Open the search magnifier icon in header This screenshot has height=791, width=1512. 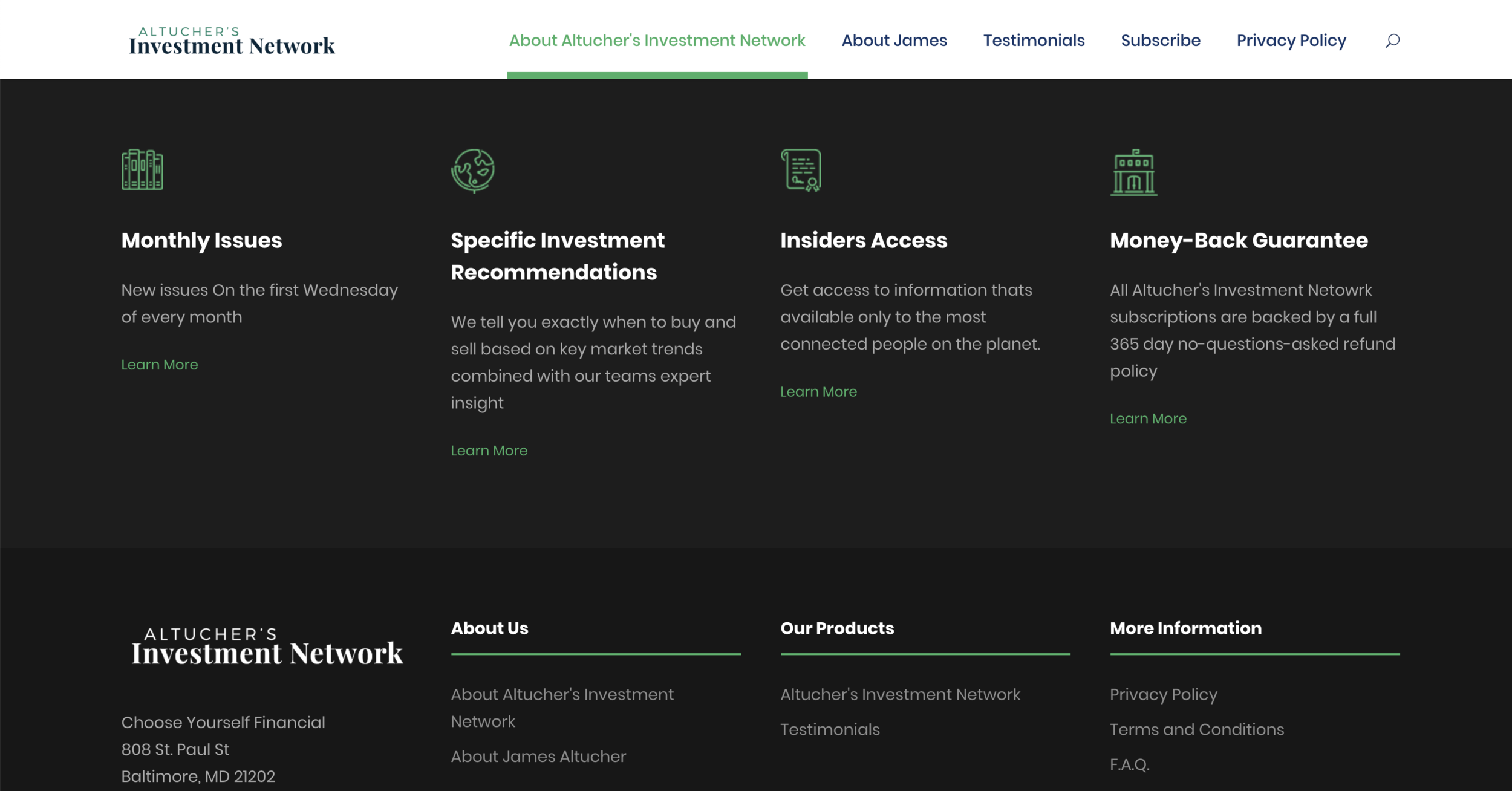pos(1392,41)
